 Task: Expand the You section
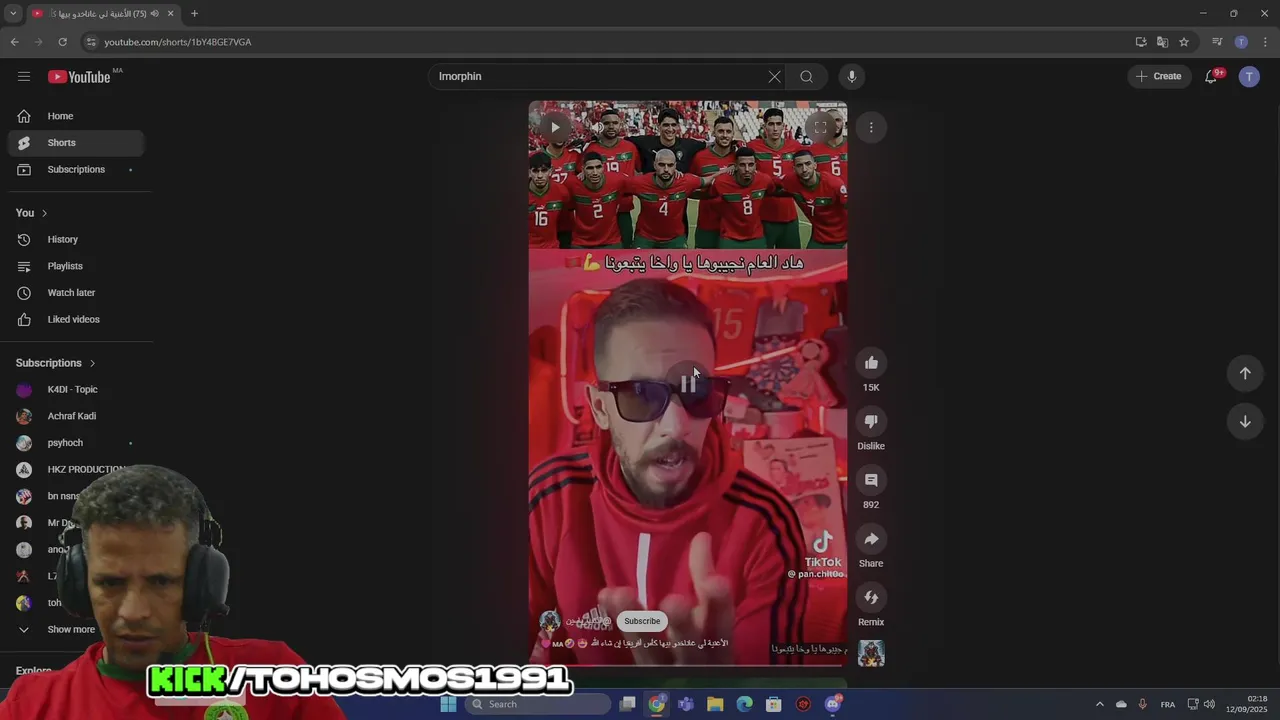click(x=32, y=213)
